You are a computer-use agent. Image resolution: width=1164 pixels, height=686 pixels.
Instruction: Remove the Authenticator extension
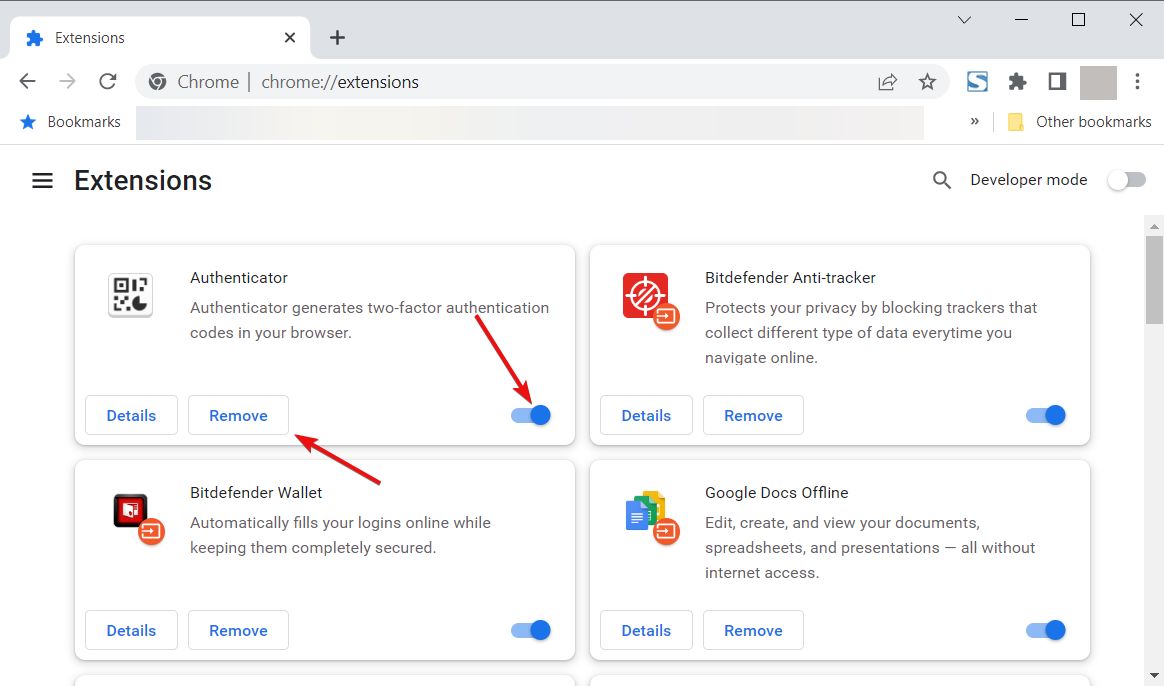point(238,415)
